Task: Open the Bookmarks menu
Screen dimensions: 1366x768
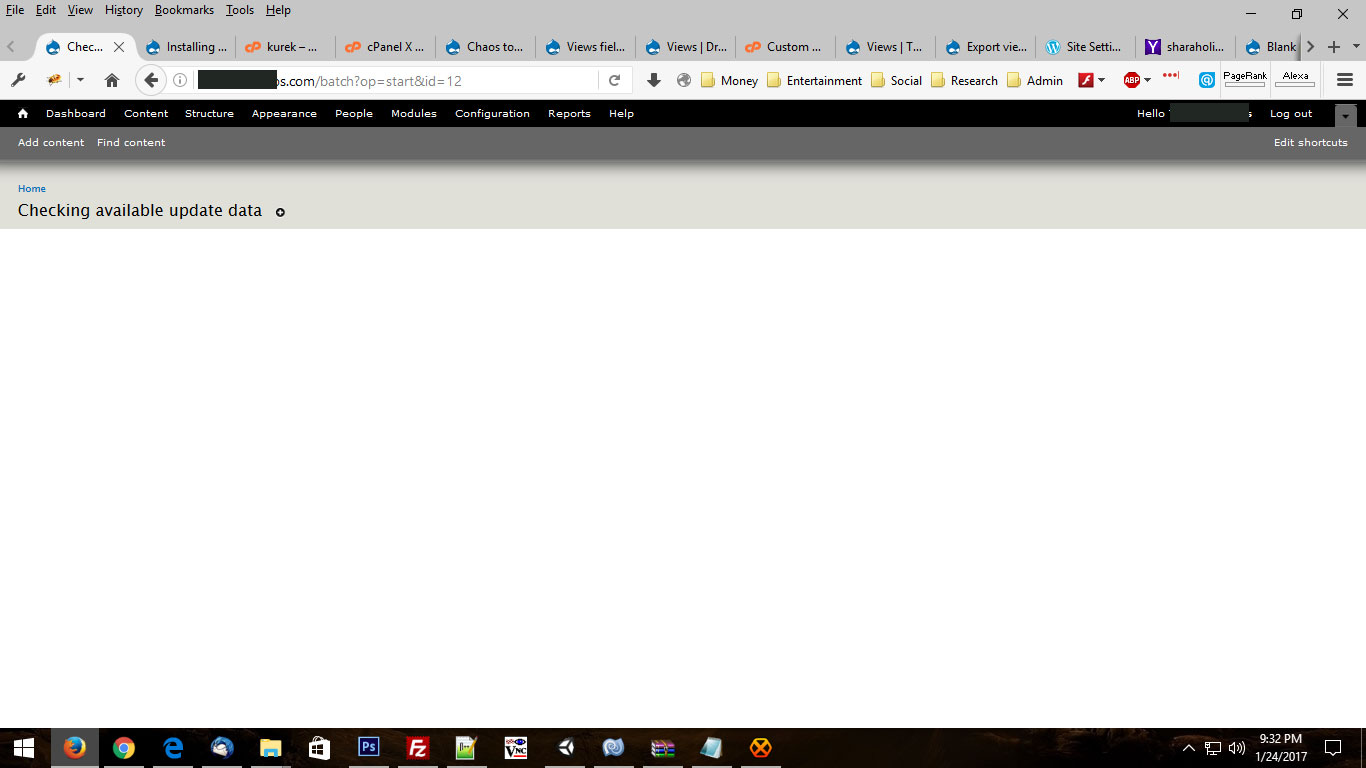Action: coord(184,10)
